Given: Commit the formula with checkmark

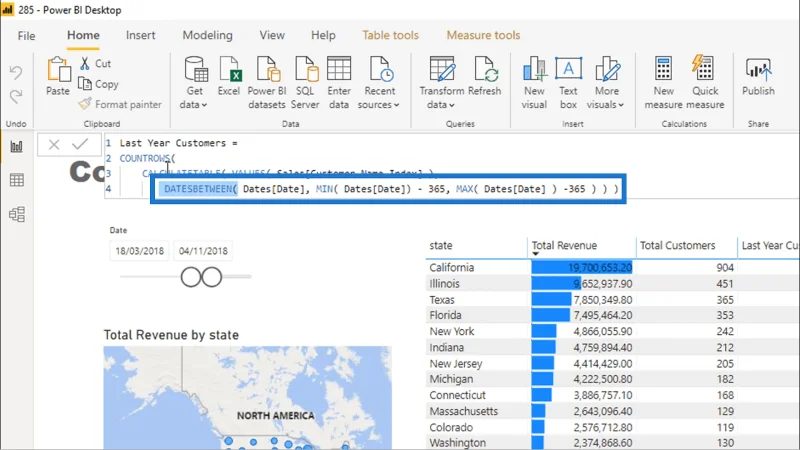Looking at the screenshot, I should pyautogui.click(x=80, y=144).
